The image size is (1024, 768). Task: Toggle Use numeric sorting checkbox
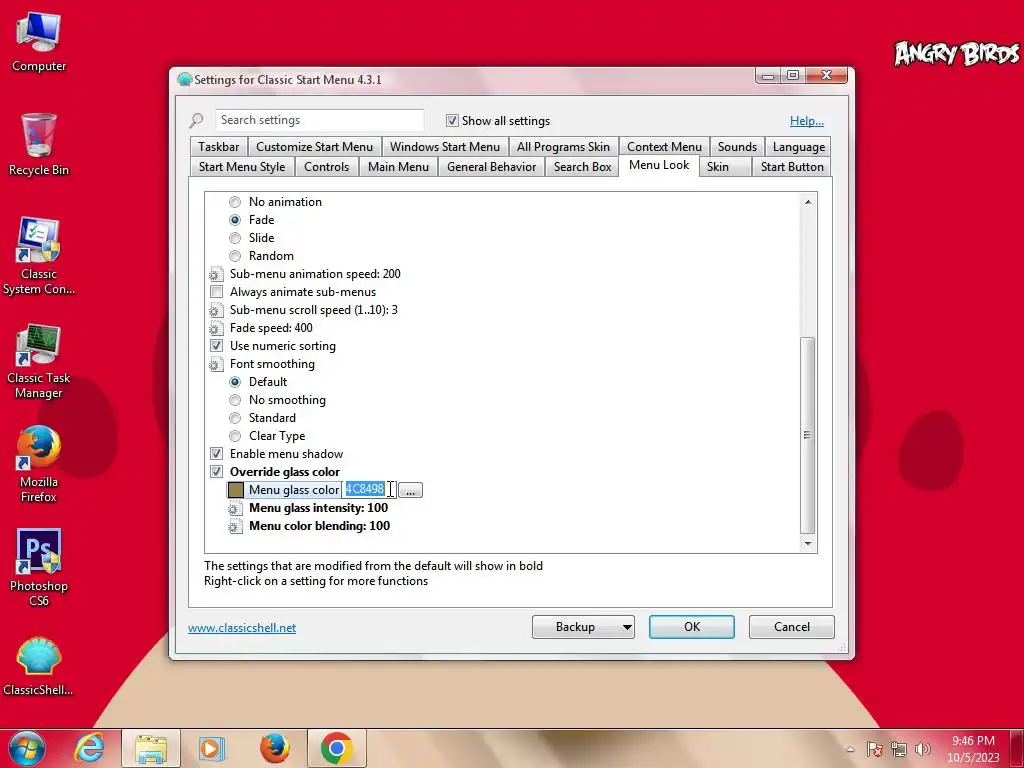pos(216,345)
